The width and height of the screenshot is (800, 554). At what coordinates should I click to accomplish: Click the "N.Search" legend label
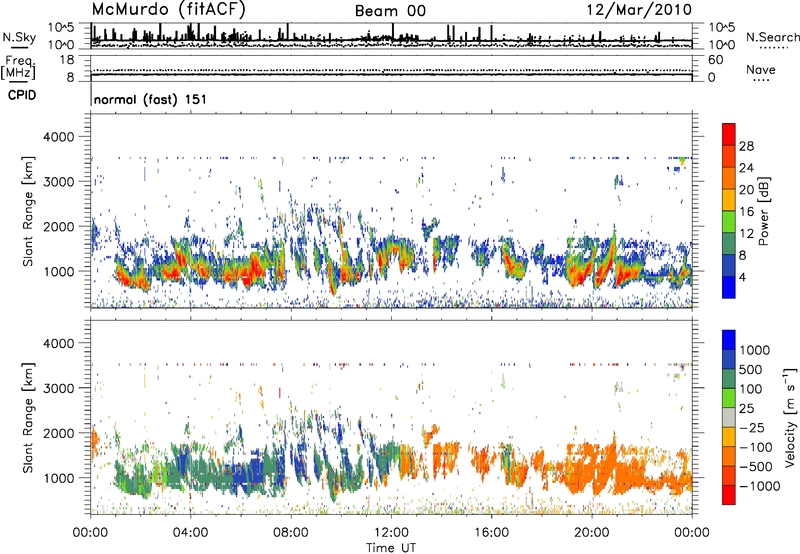pyautogui.click(x=772, y=37)
